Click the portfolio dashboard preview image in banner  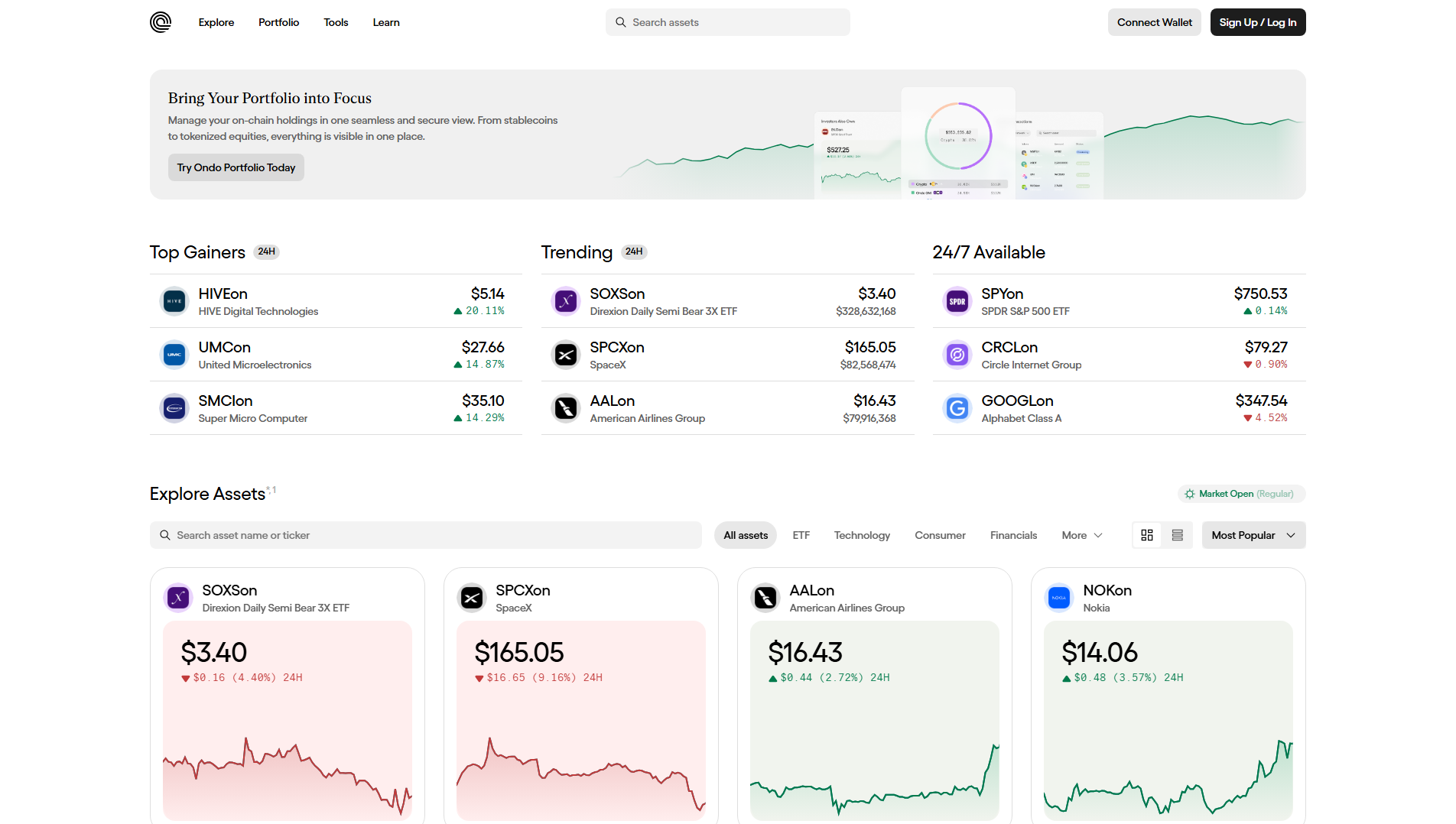point(959,143)
